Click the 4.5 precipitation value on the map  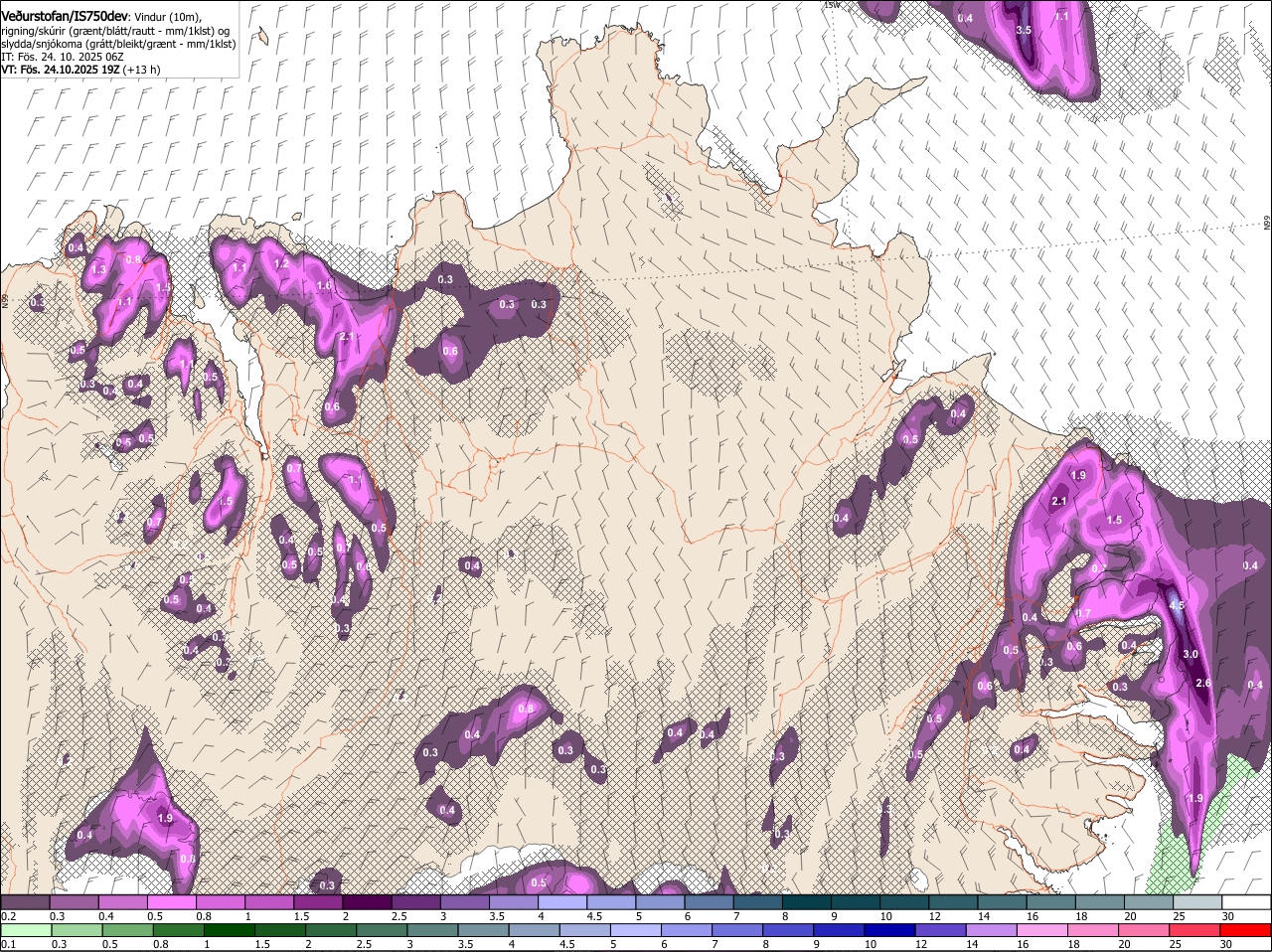pyautogui.click(x=1178, y=605)
